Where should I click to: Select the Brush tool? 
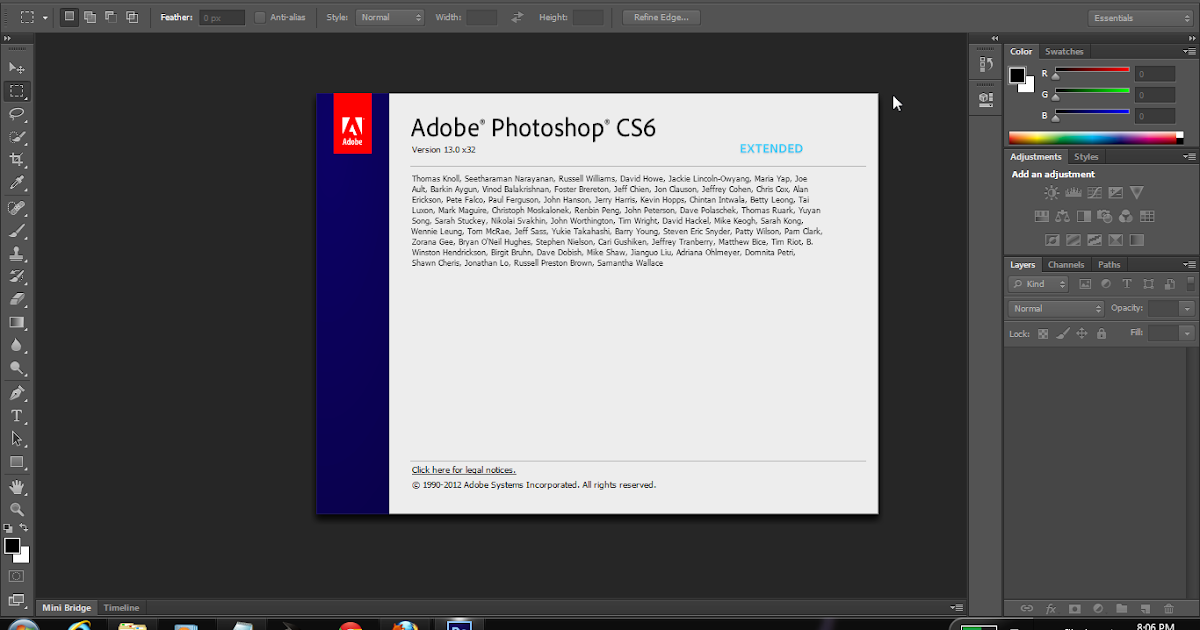pyautogui.click(x=17, y=230)
